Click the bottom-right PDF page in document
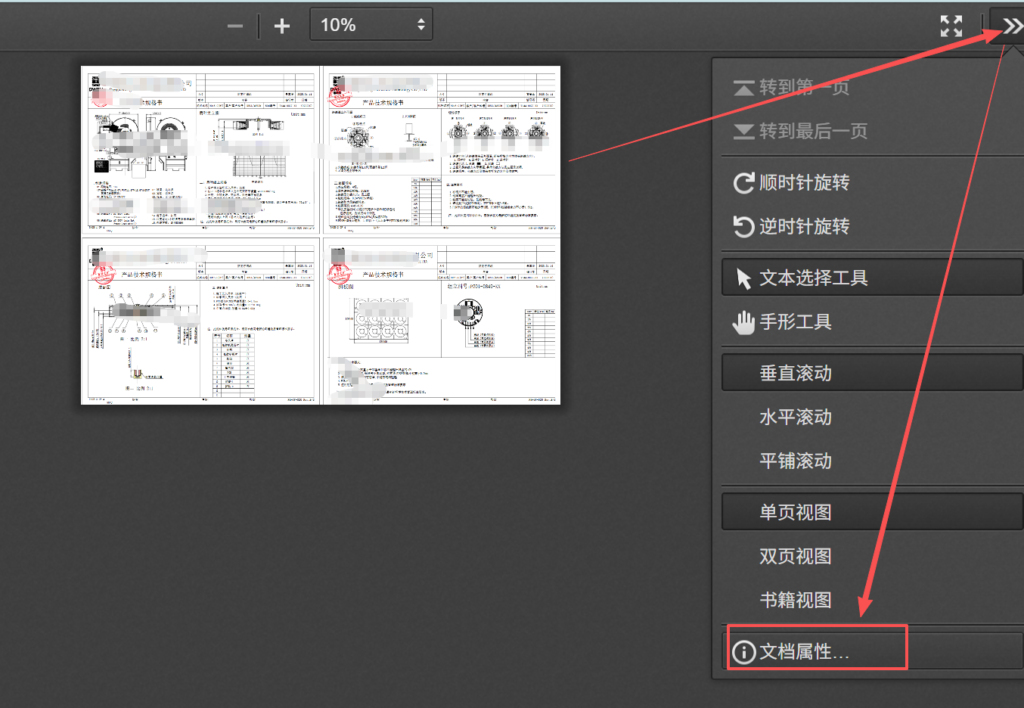Screen dimensions: 1024x708 click(441, 321)
